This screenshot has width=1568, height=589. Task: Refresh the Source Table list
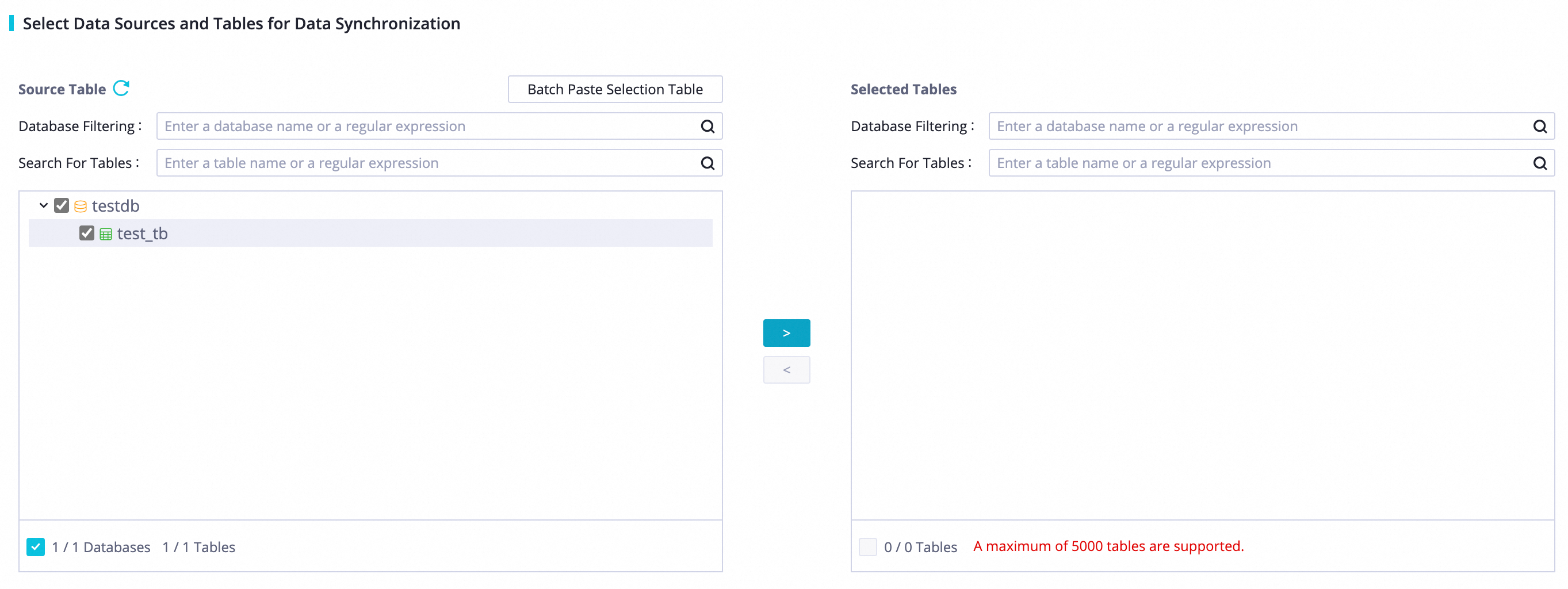pyautogui.click(x=121, y=89)
